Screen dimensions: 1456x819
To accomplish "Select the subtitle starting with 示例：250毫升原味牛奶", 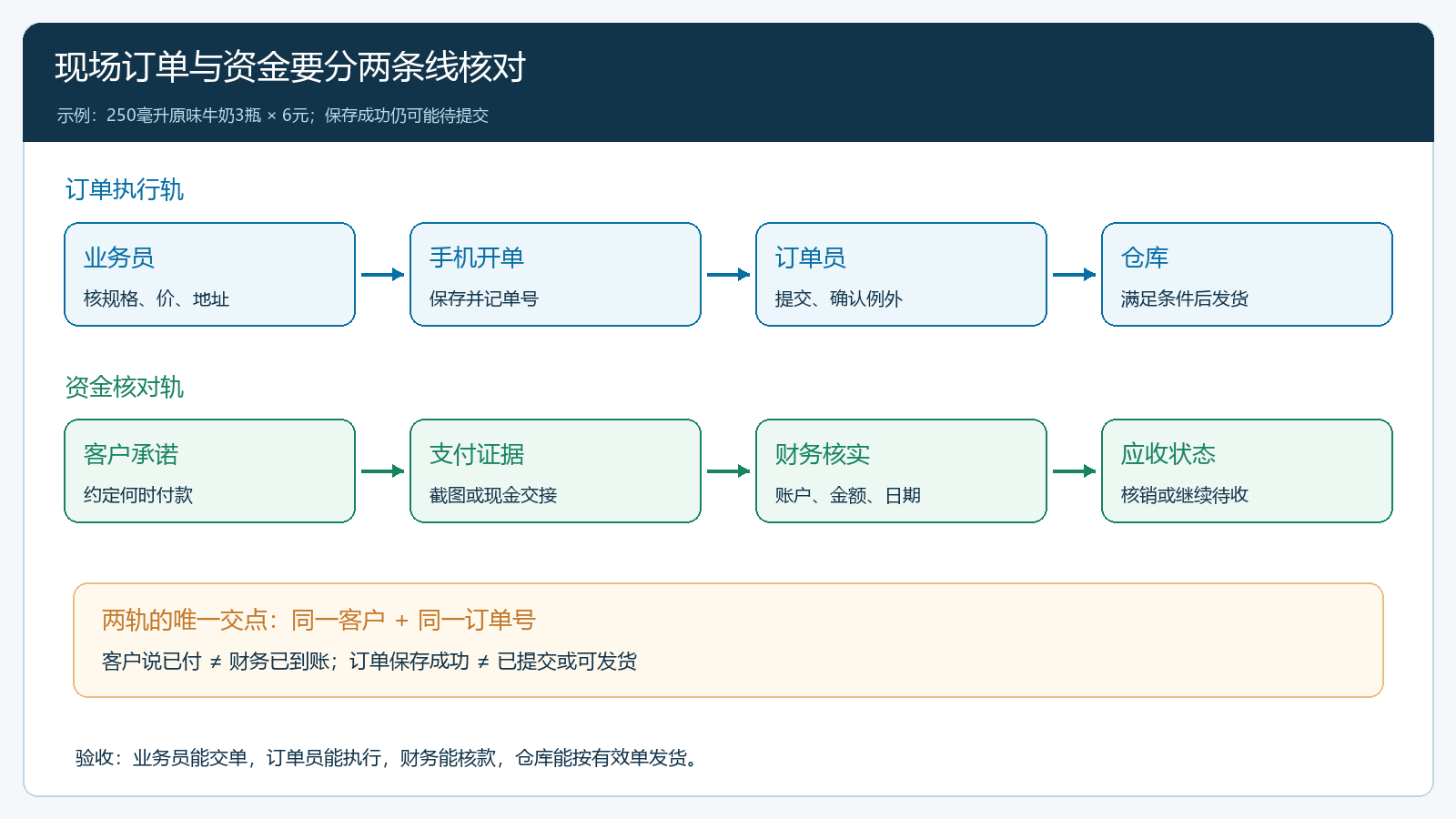I will [273, 116].
